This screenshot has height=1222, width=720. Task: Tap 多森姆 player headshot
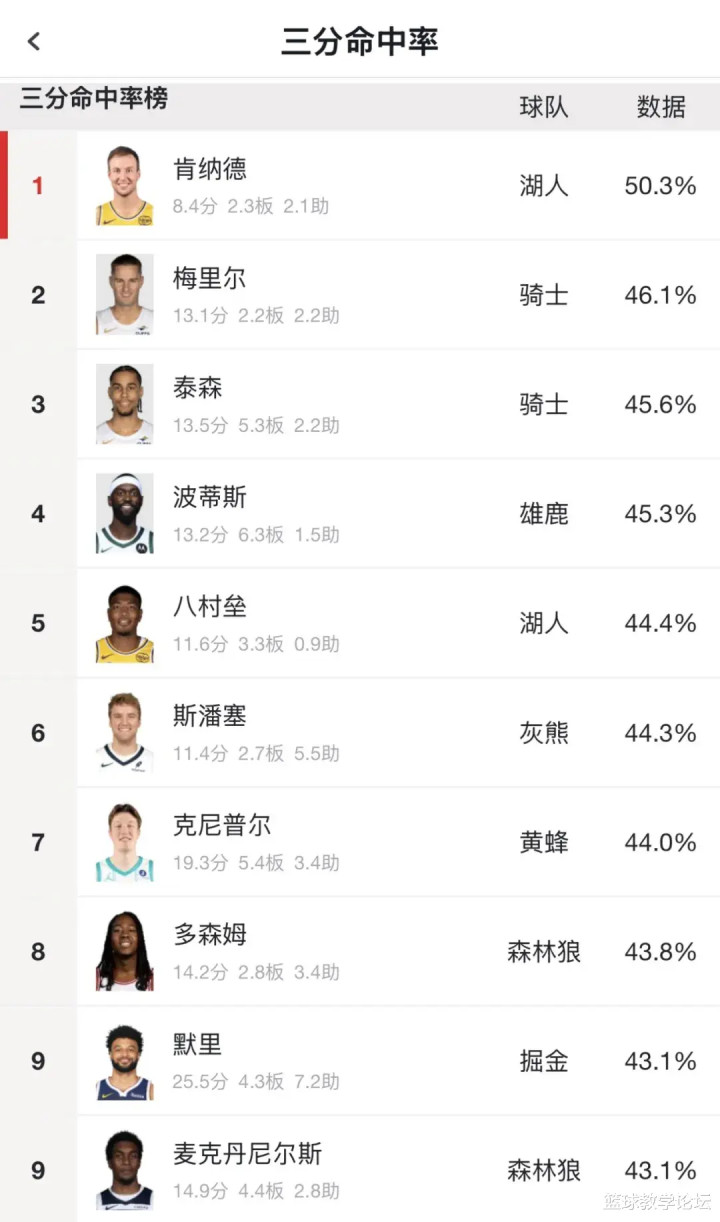click(125, 951)
